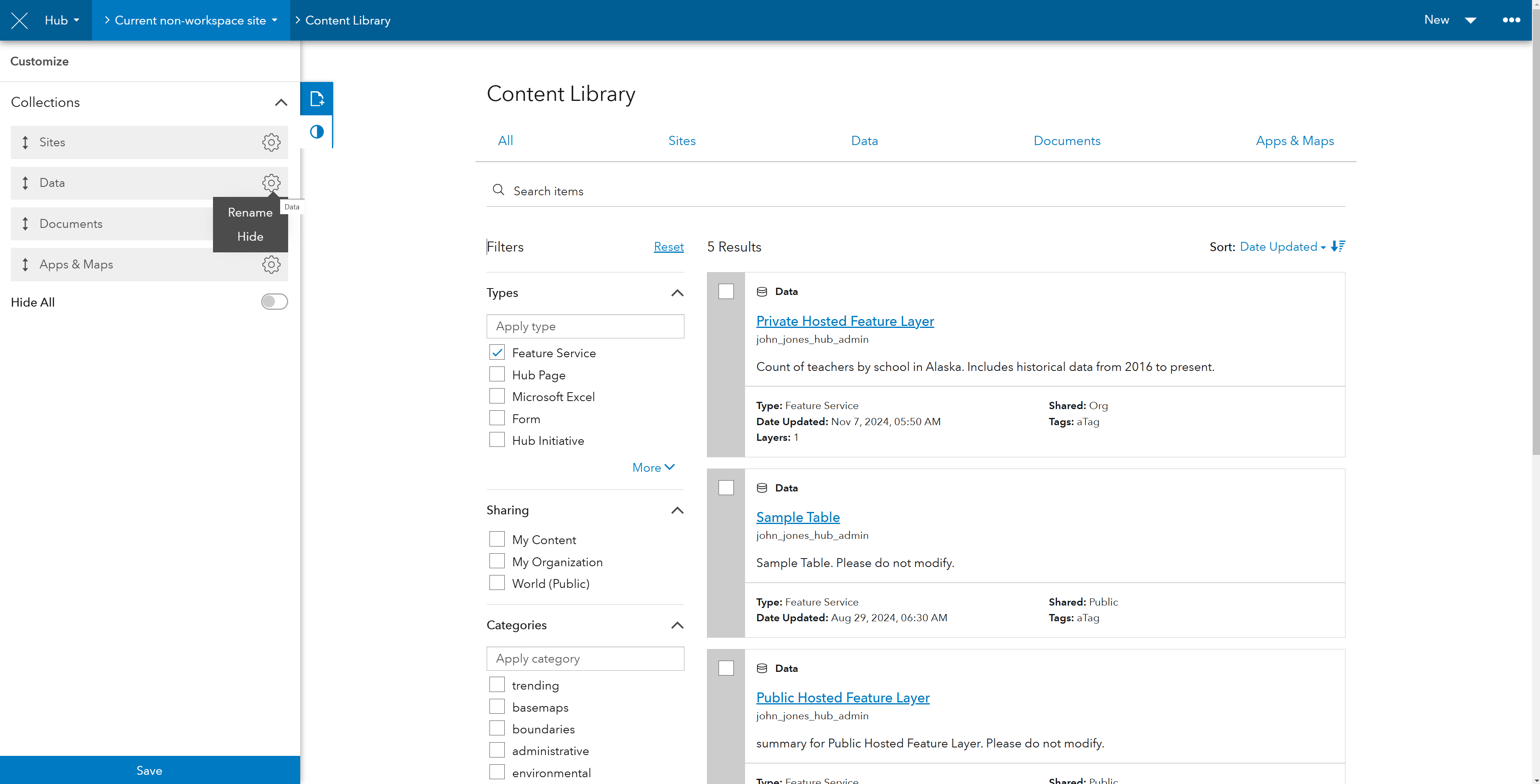Close the customize panel with X icon

pyautogui.click(x=20, y=20)
